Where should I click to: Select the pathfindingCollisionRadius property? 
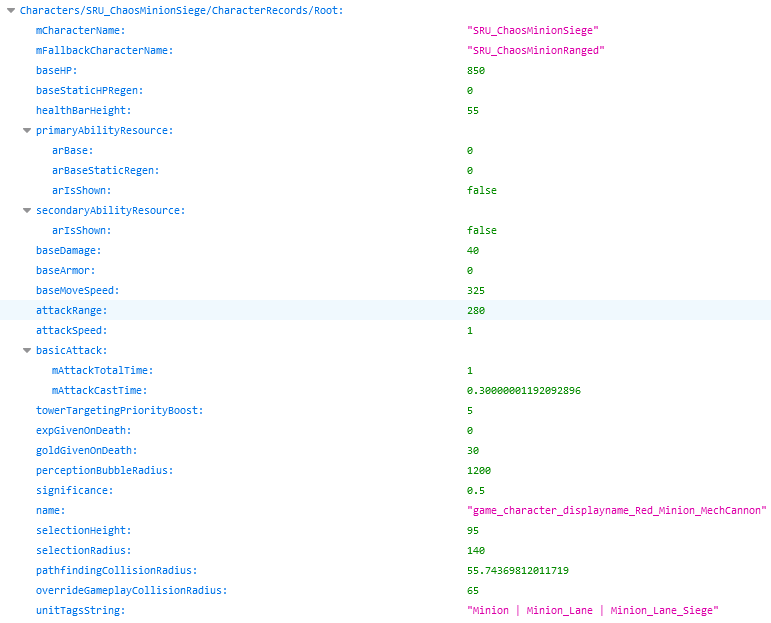point(116,570)
